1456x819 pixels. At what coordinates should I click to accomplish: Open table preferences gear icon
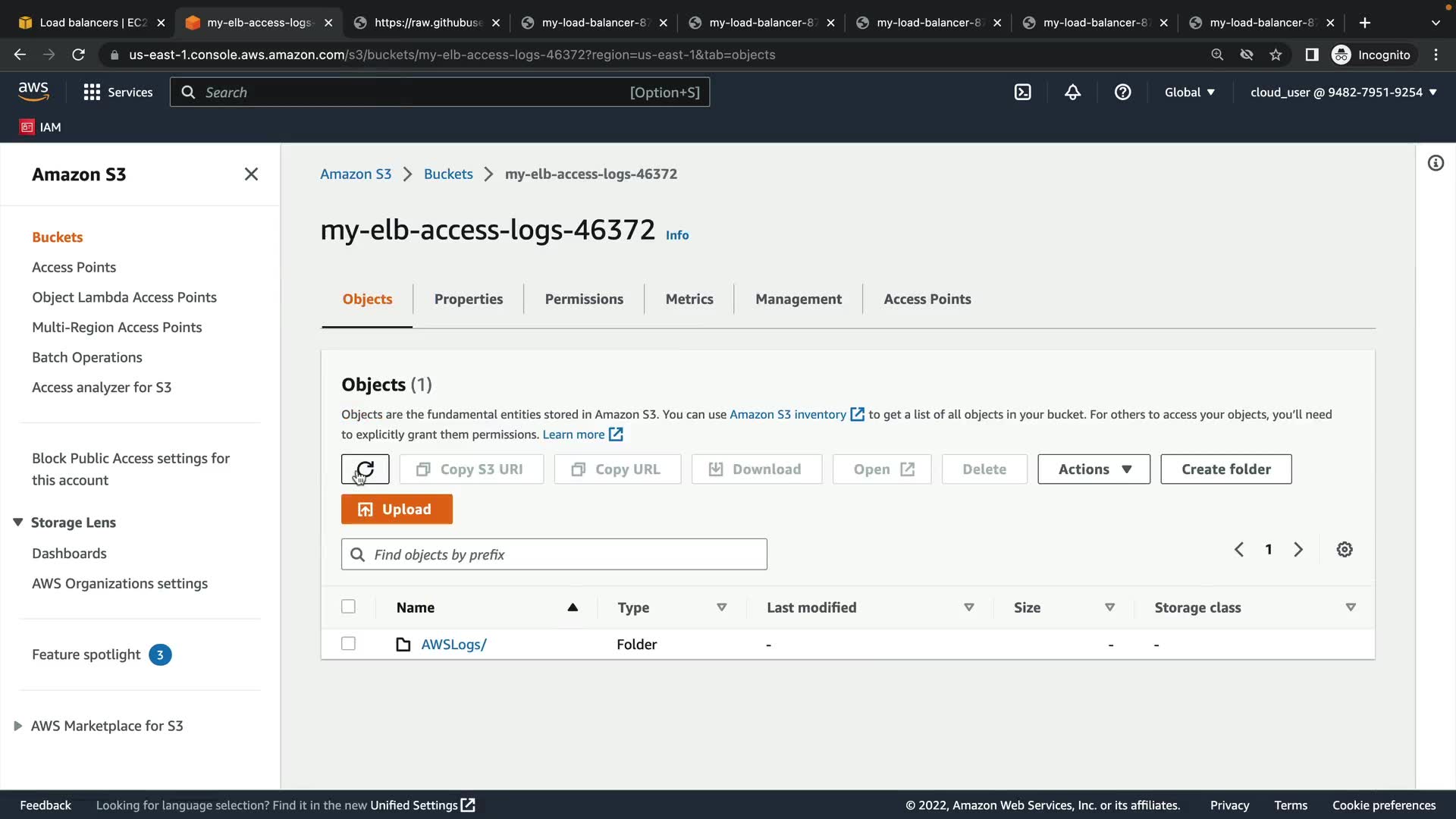pos(1344,550)
